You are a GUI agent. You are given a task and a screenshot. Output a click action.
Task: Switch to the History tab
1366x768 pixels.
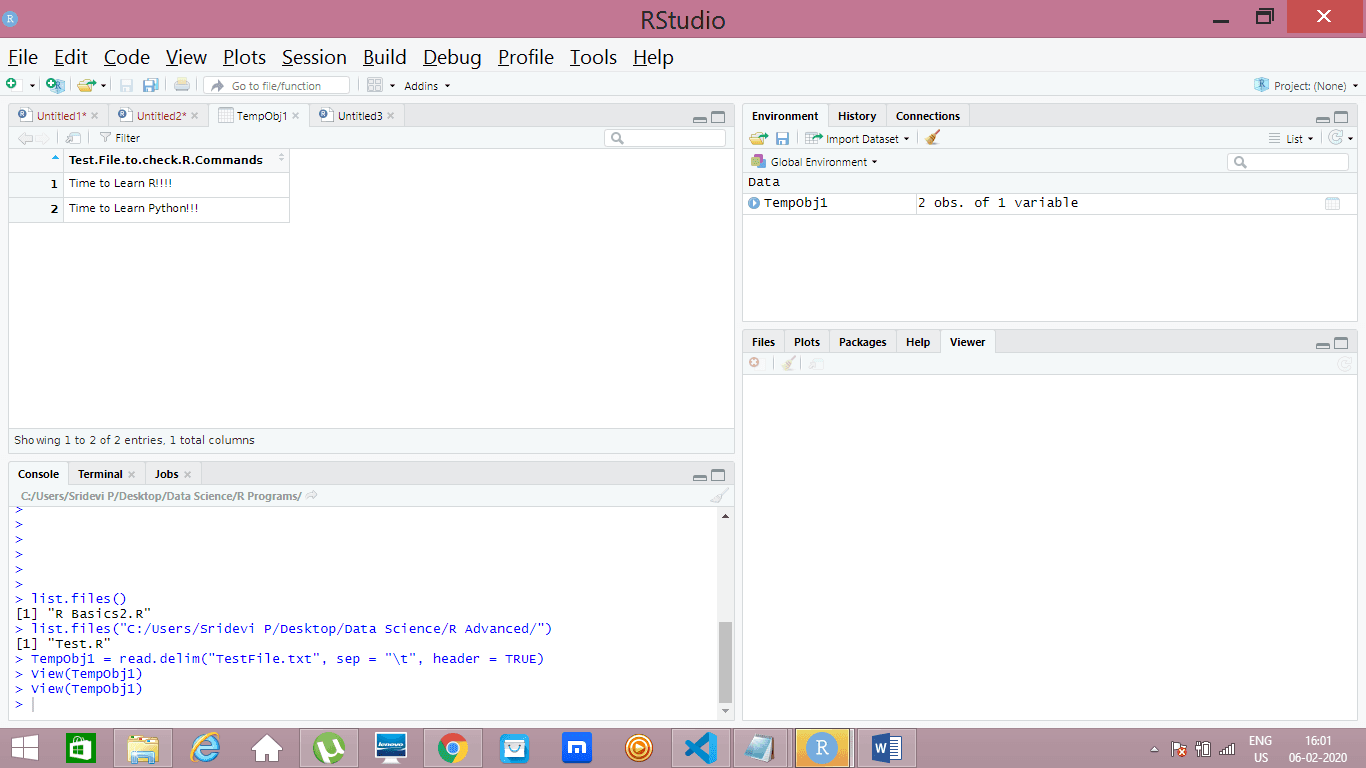point(857,116)
